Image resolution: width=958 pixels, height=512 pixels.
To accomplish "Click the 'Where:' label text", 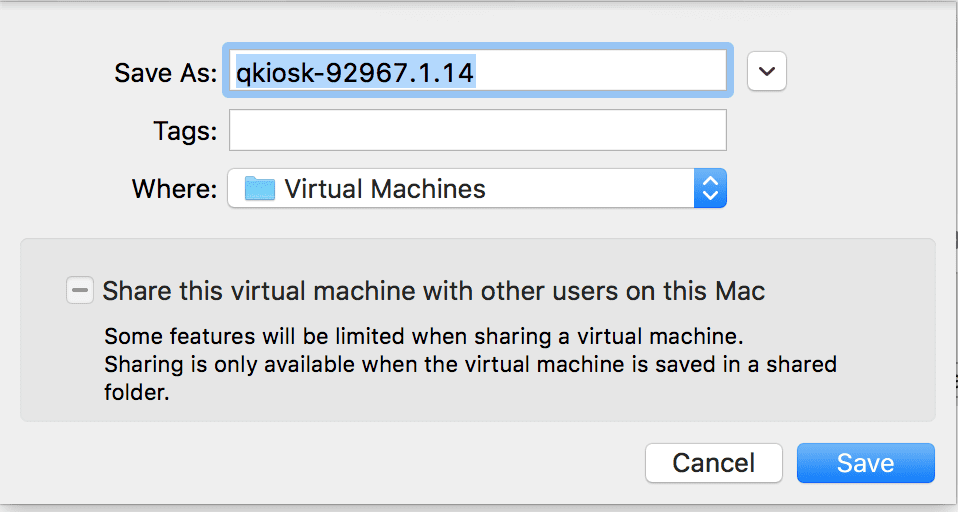I will pos(174,189).
